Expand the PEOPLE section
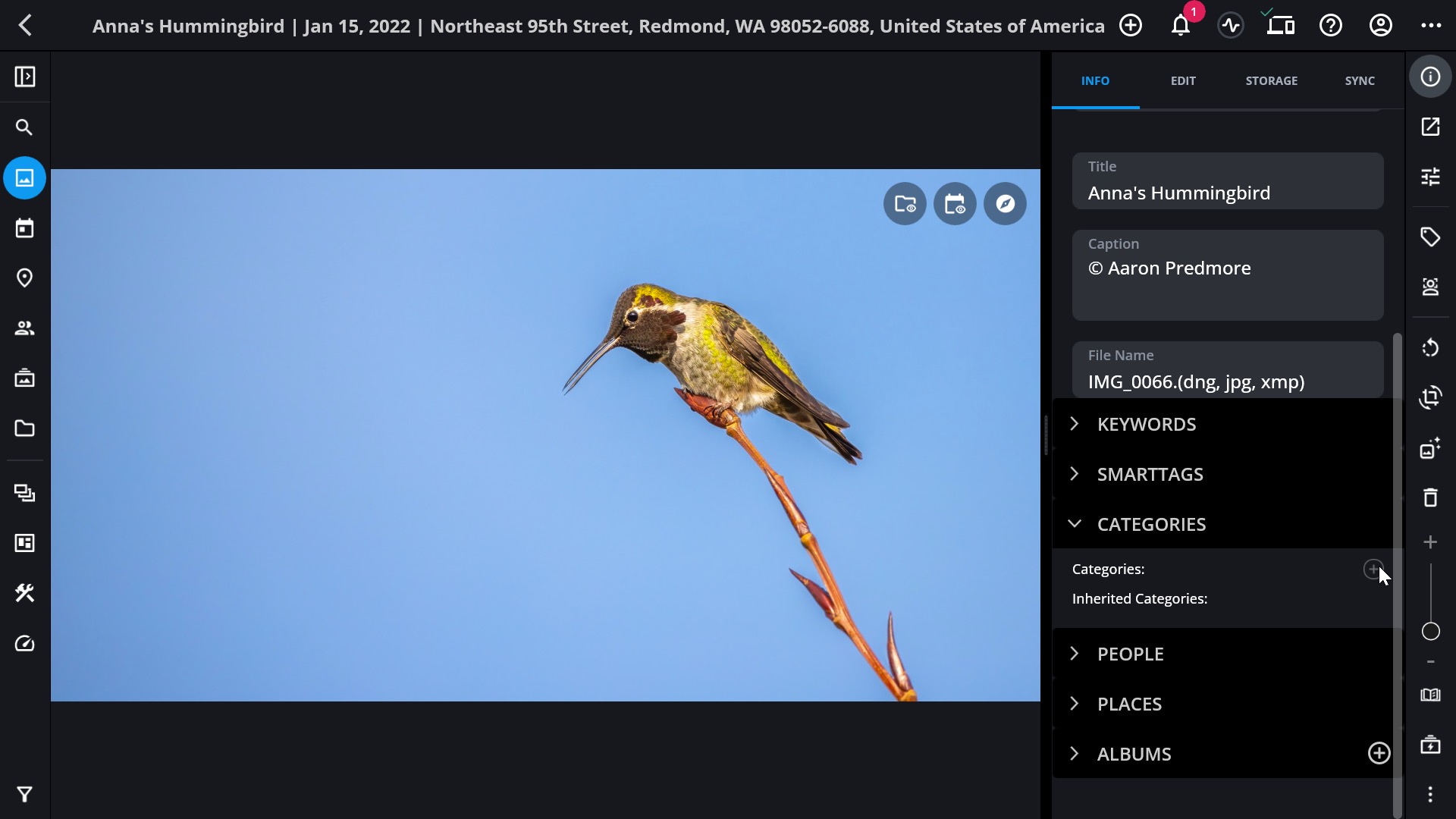1456x819 pixels. [1222, 654]
